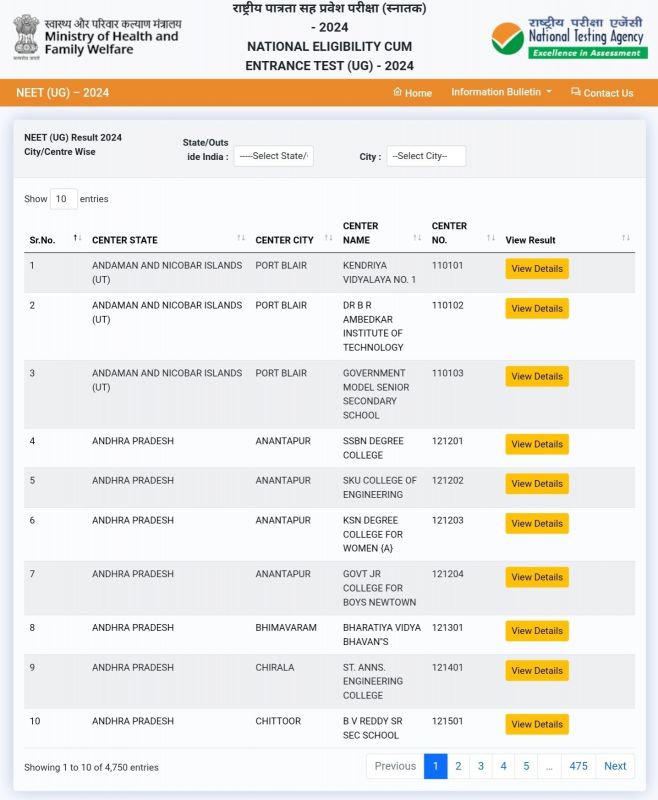
Task: Click the show entries count field
Action: 63,199
